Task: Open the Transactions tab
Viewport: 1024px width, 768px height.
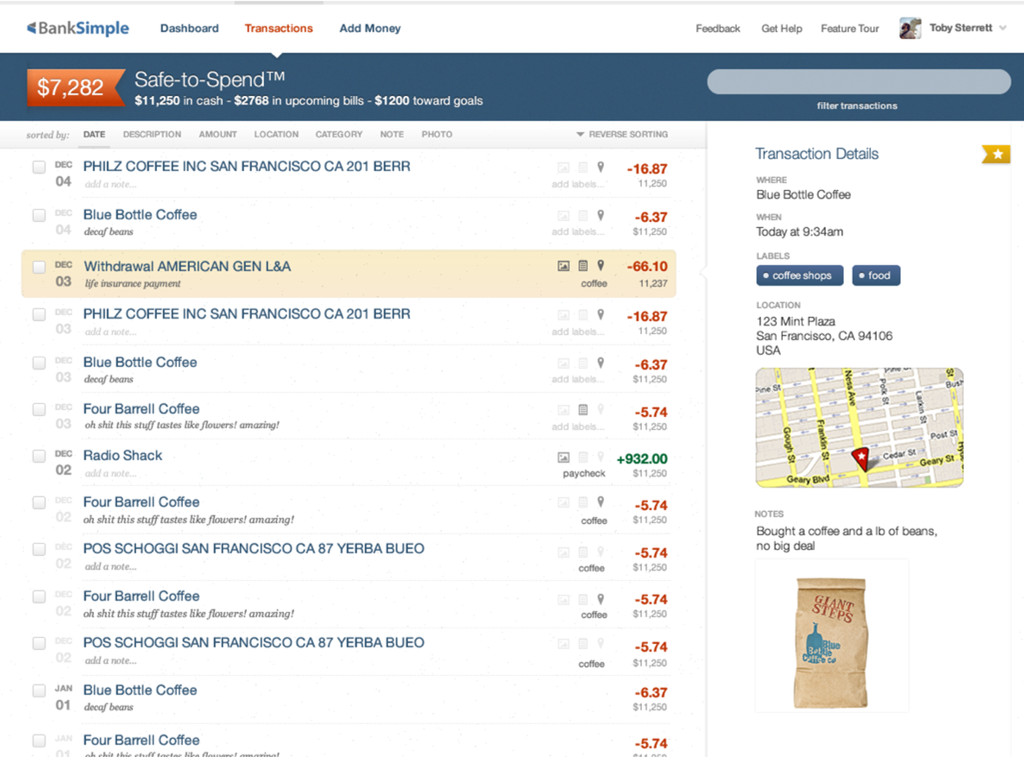Action: coord(279,28)
